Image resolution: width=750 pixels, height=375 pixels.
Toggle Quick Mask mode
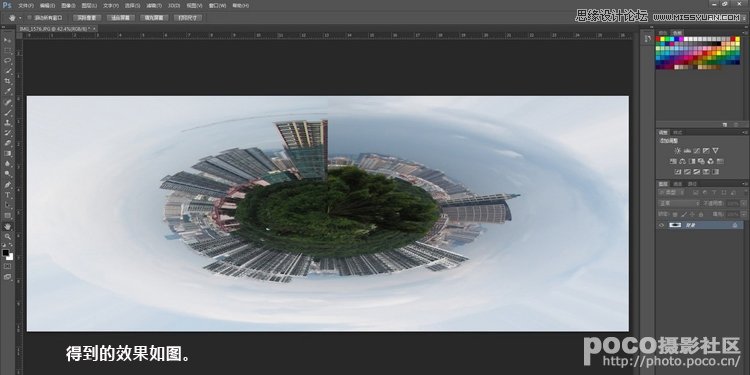(x=7, y=266)
